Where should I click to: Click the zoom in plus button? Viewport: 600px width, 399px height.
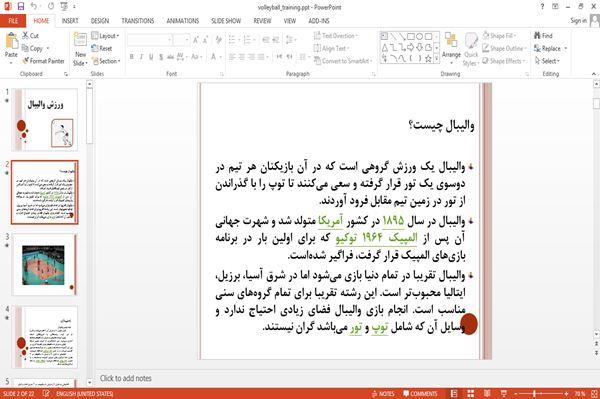[x=566, y=394]
